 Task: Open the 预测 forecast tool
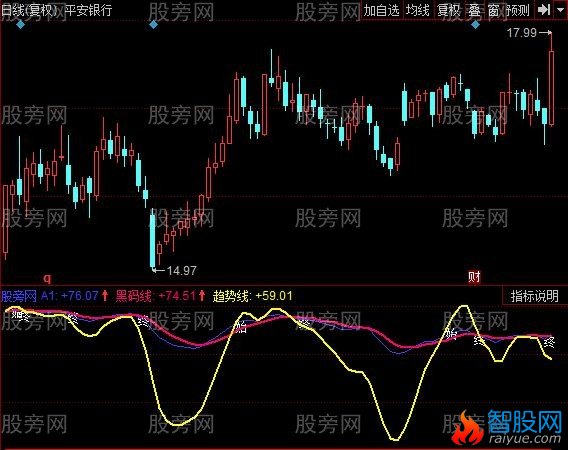point(518,10)
